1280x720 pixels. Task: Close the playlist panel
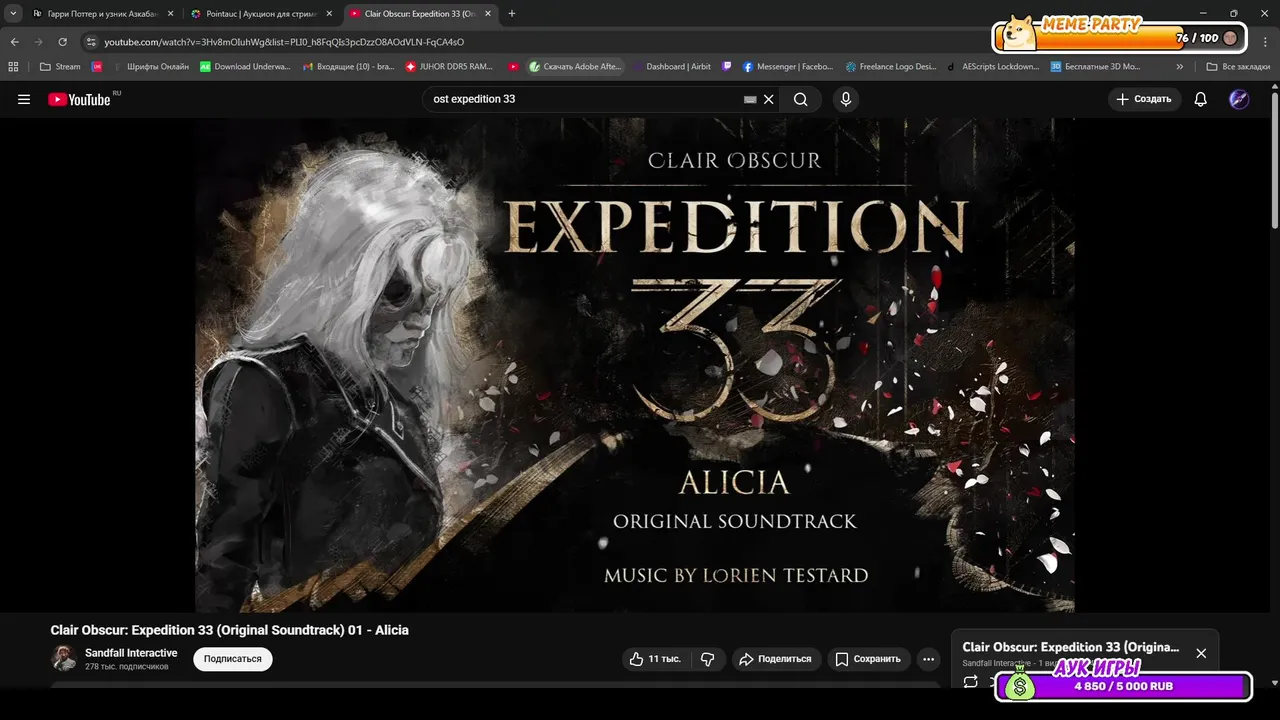pyautogui.click(x=1201, y=653)
